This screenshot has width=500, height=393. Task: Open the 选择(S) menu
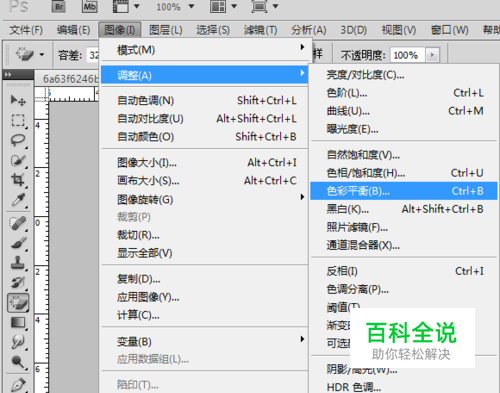pos(213,30)
